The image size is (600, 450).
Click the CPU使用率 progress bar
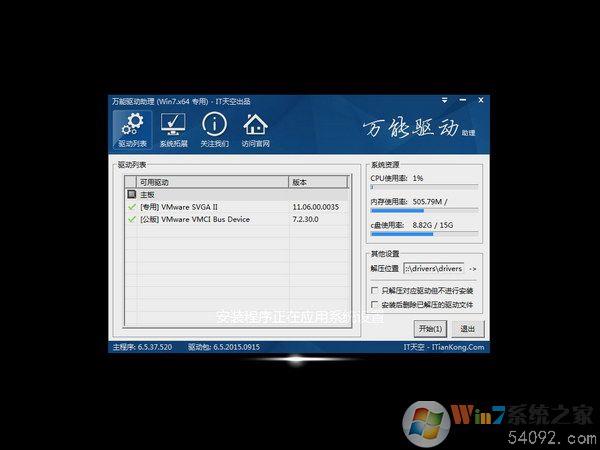[424, 188]
